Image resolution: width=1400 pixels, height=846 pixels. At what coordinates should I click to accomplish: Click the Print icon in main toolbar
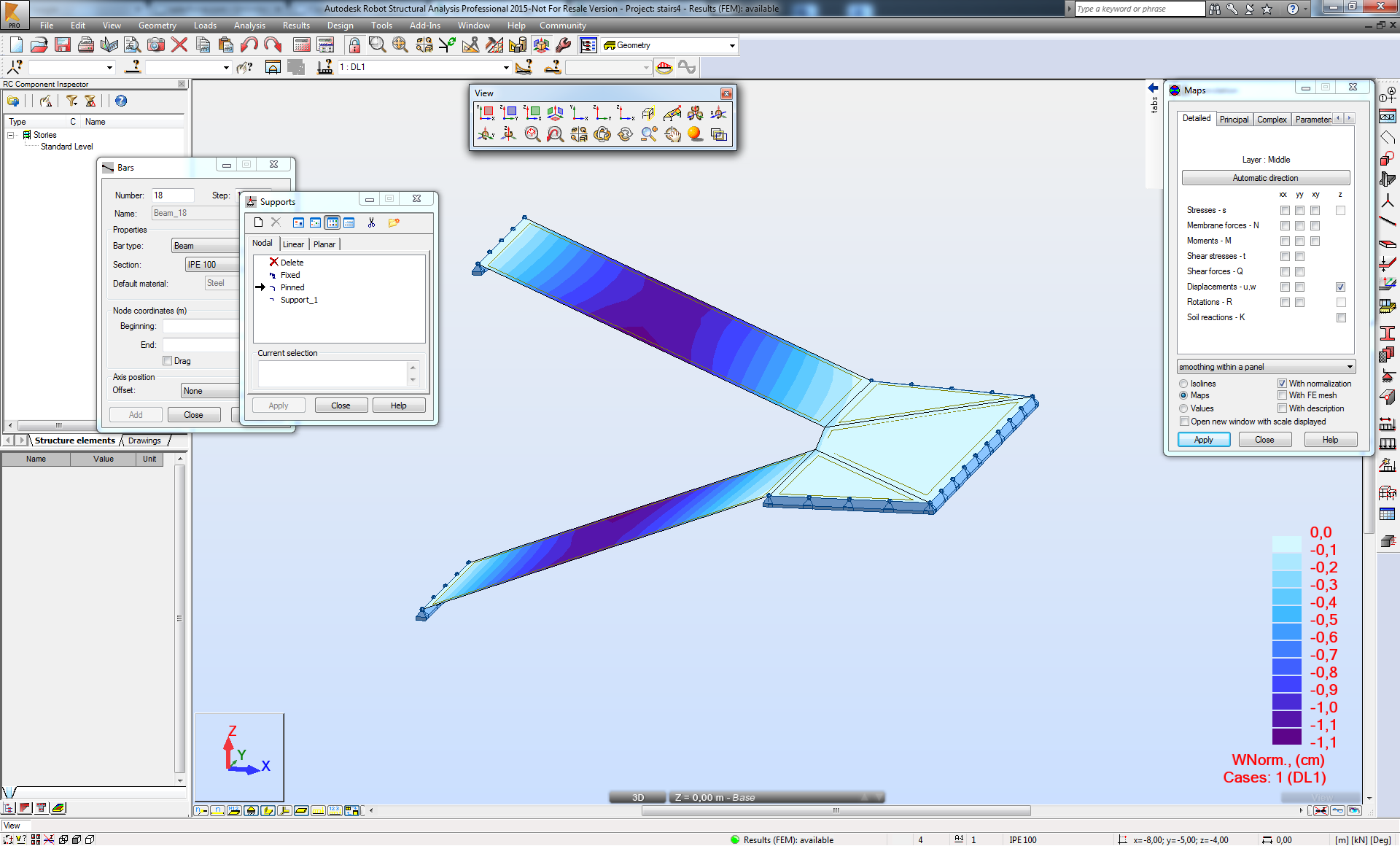(86, 45)
